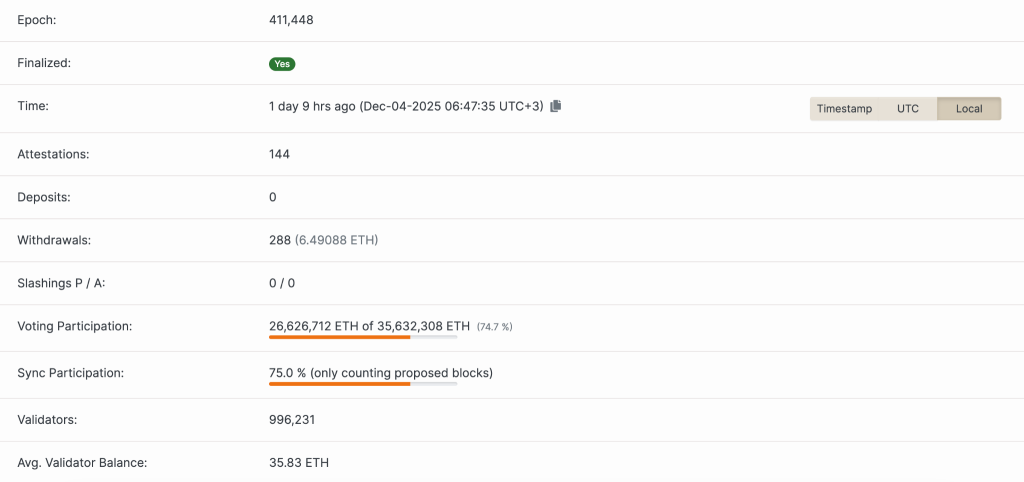Switch time display to Timestamp

[844, 108]
